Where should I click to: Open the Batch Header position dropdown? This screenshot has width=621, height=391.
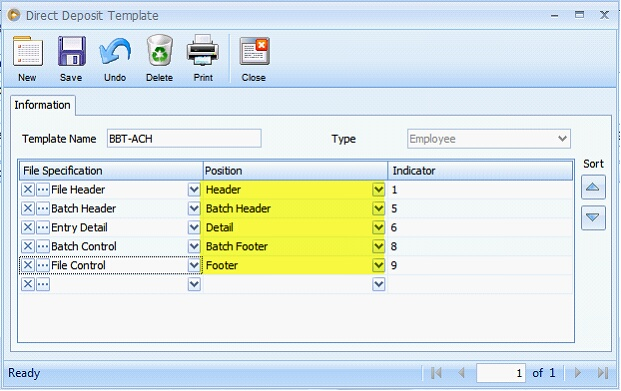coord(379,208)
